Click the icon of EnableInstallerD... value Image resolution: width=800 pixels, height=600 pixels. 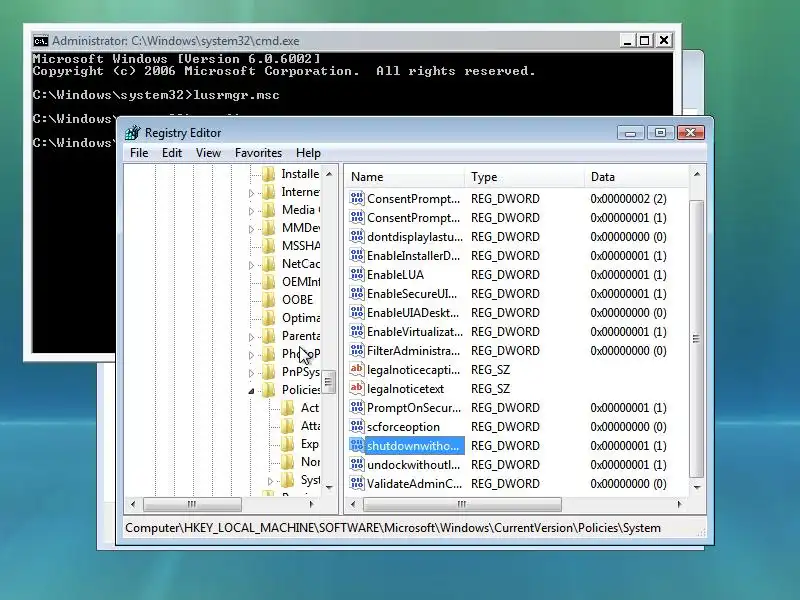357,256
